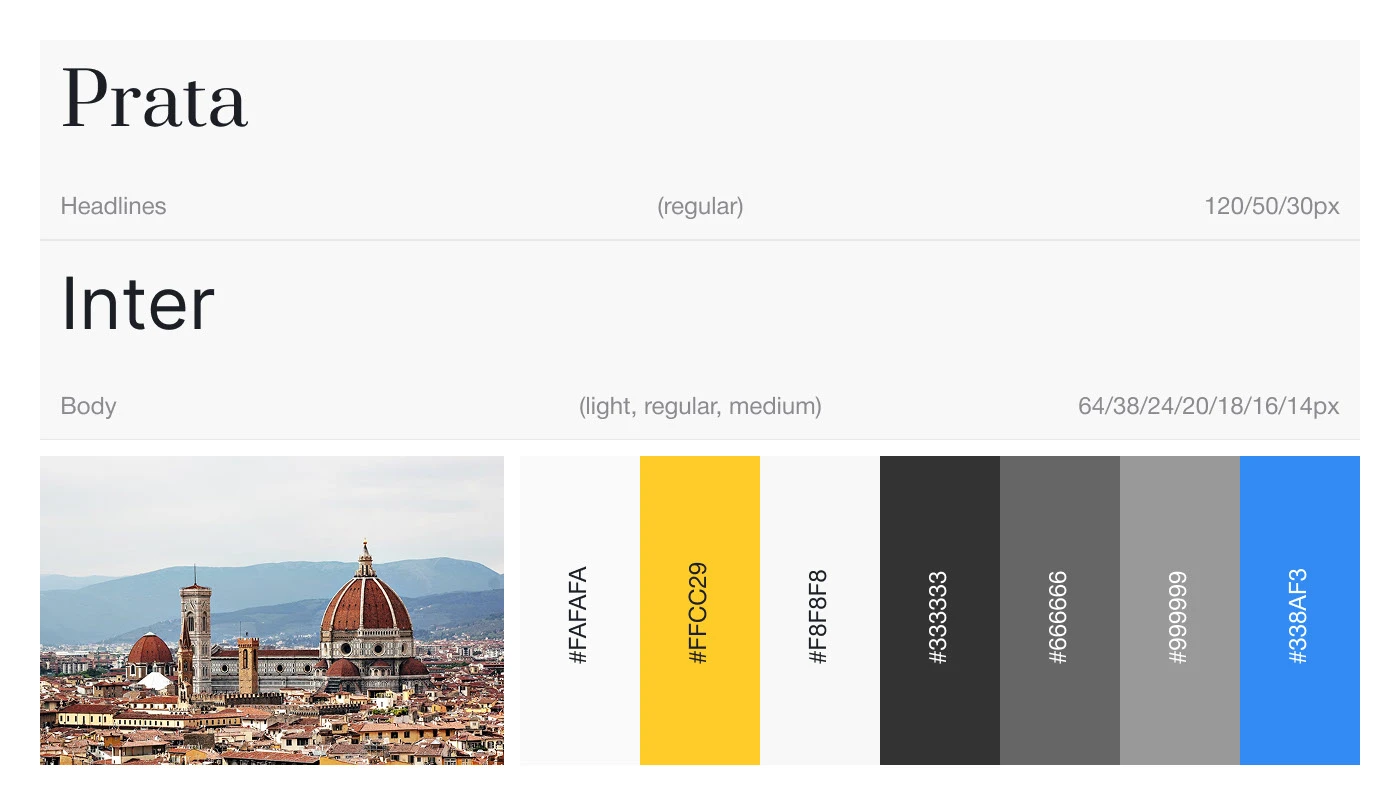This screenshot has width=1400, height=805.
Task: Select the blue #338AF3 swatch
Action: pyautogui.click(x=1300, y=610)
